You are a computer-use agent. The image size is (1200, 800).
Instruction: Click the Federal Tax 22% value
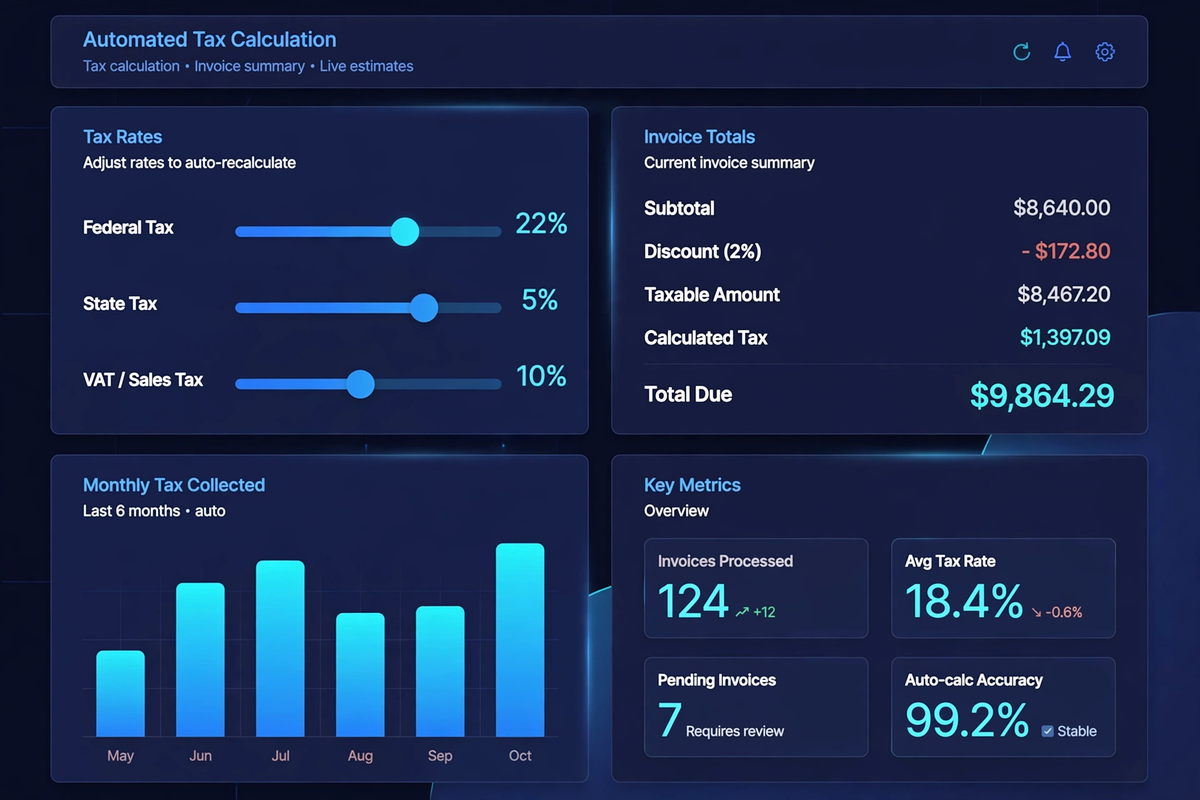click(541, 224)
